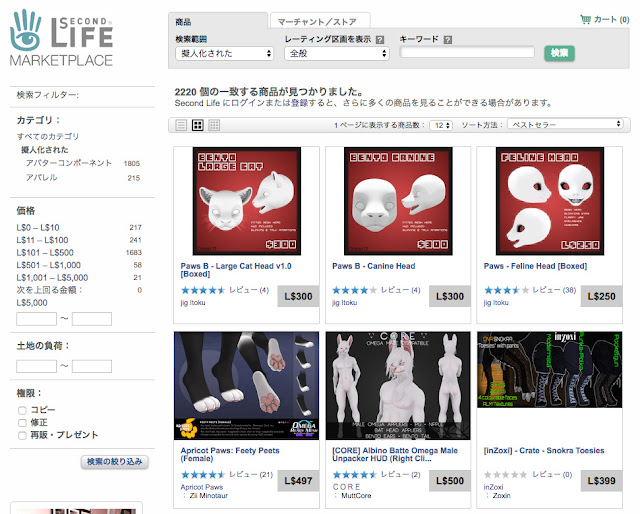
Task: Filter price range L$101 – L$500
Action: point(45,253)
